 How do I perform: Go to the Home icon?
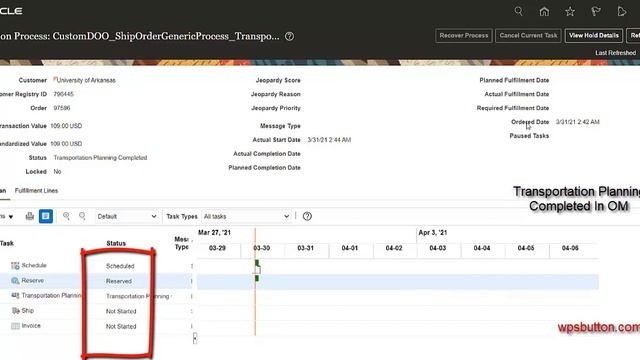tap(544, 11)
